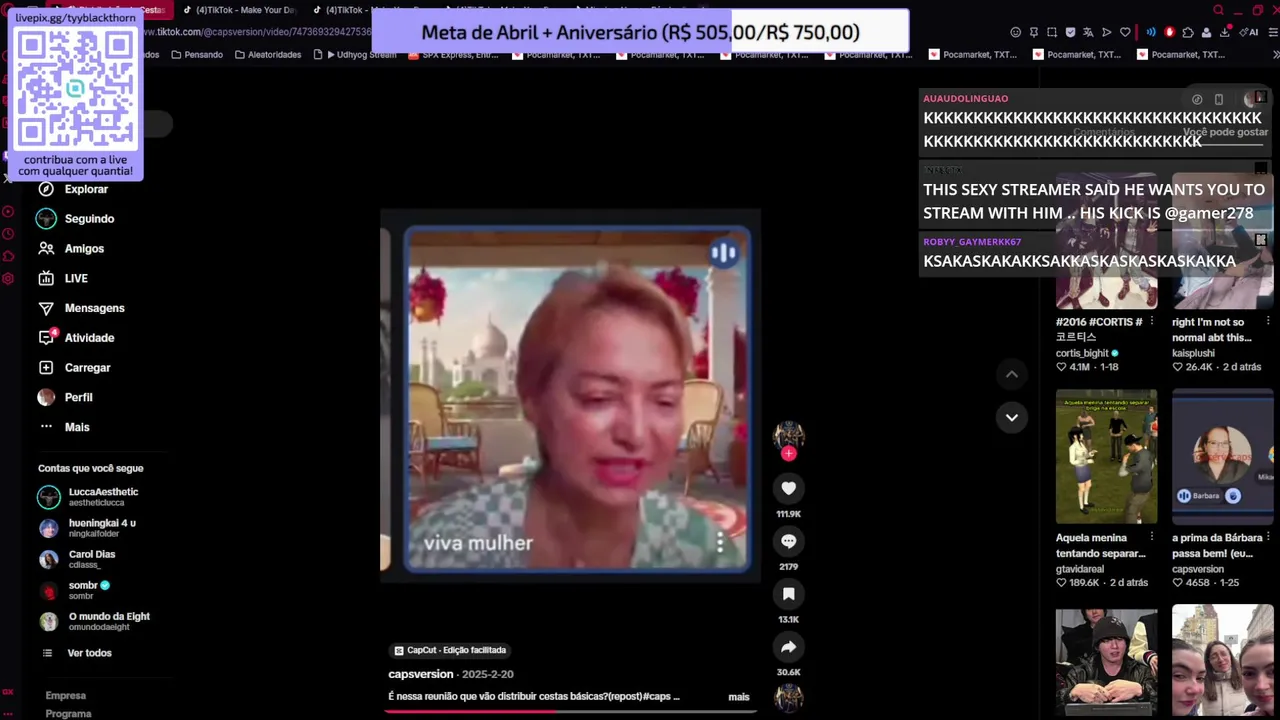
Task: Open the Amigos section
Action: (71, 248)
